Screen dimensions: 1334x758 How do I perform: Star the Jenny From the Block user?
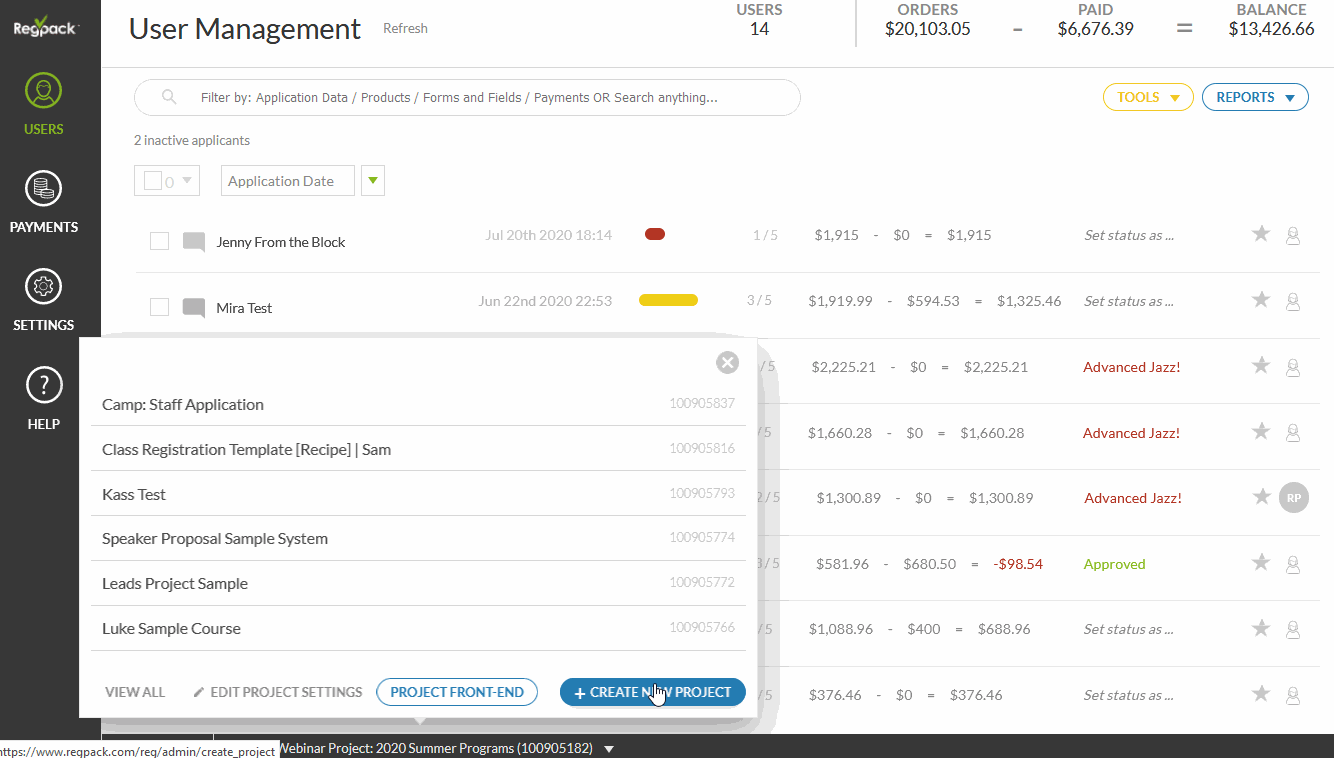point(1261,234)
